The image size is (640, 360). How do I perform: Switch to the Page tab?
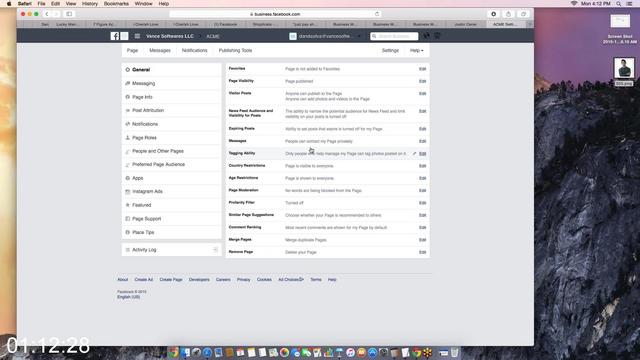[x=132, y=51]
